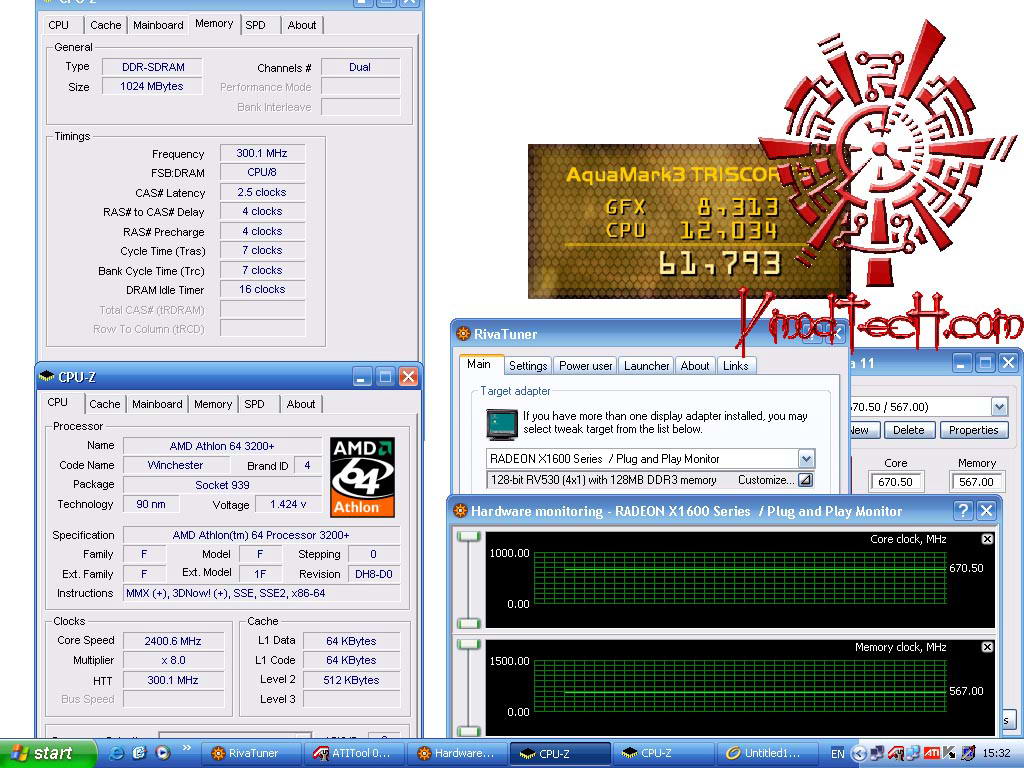The image size is (1024, 768).
Task: Click Delete button in ATITool window
Action: click(x=908, y=430)
